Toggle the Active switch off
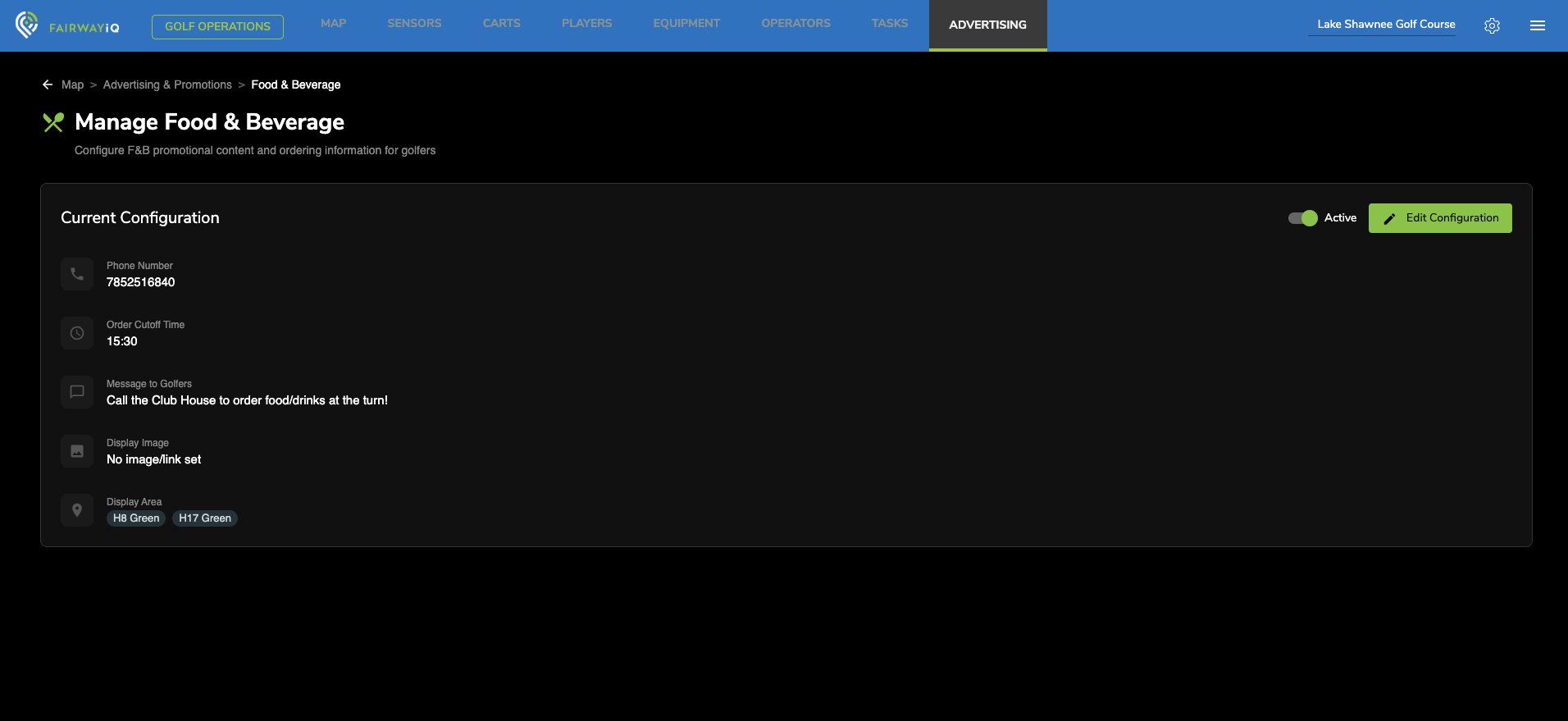This screenshot has height=721, width=1568. (x=1302, y=218)
